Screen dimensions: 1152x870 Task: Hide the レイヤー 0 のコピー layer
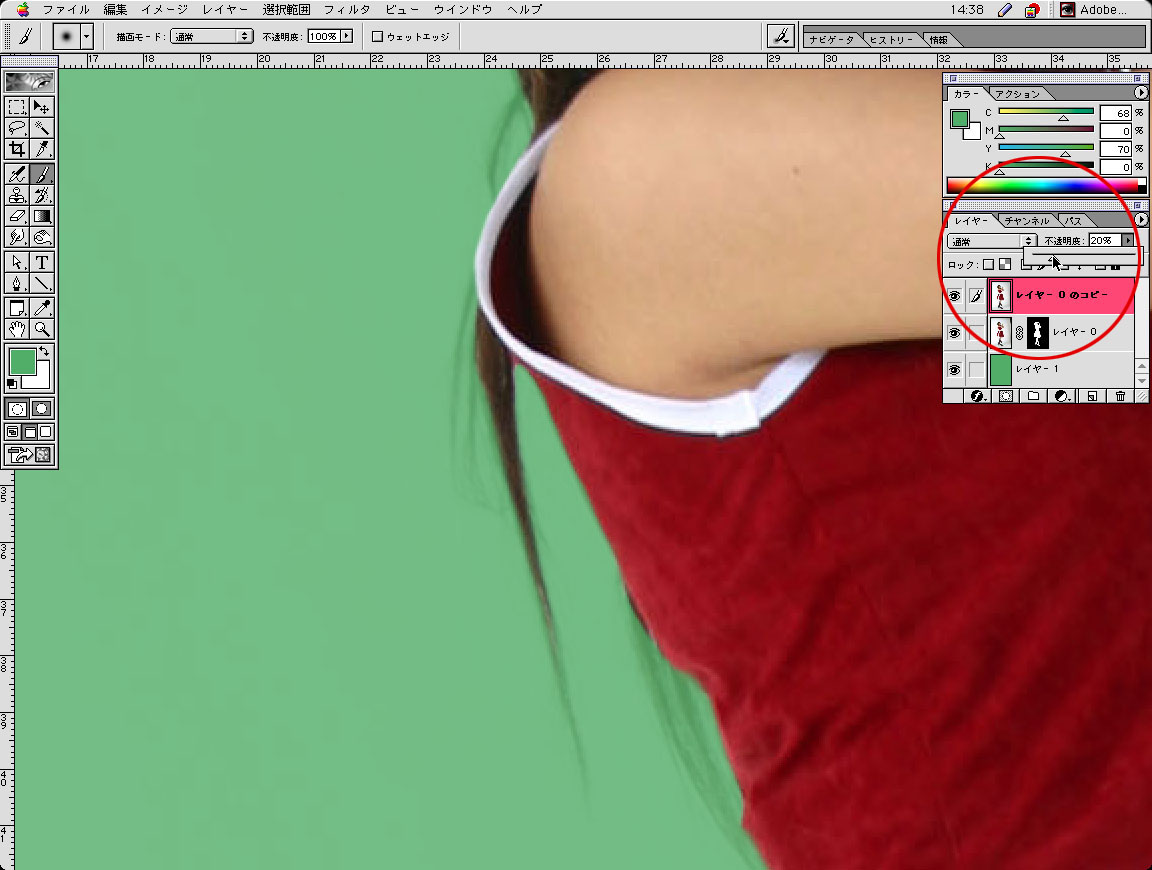click(x=954, y=296)
